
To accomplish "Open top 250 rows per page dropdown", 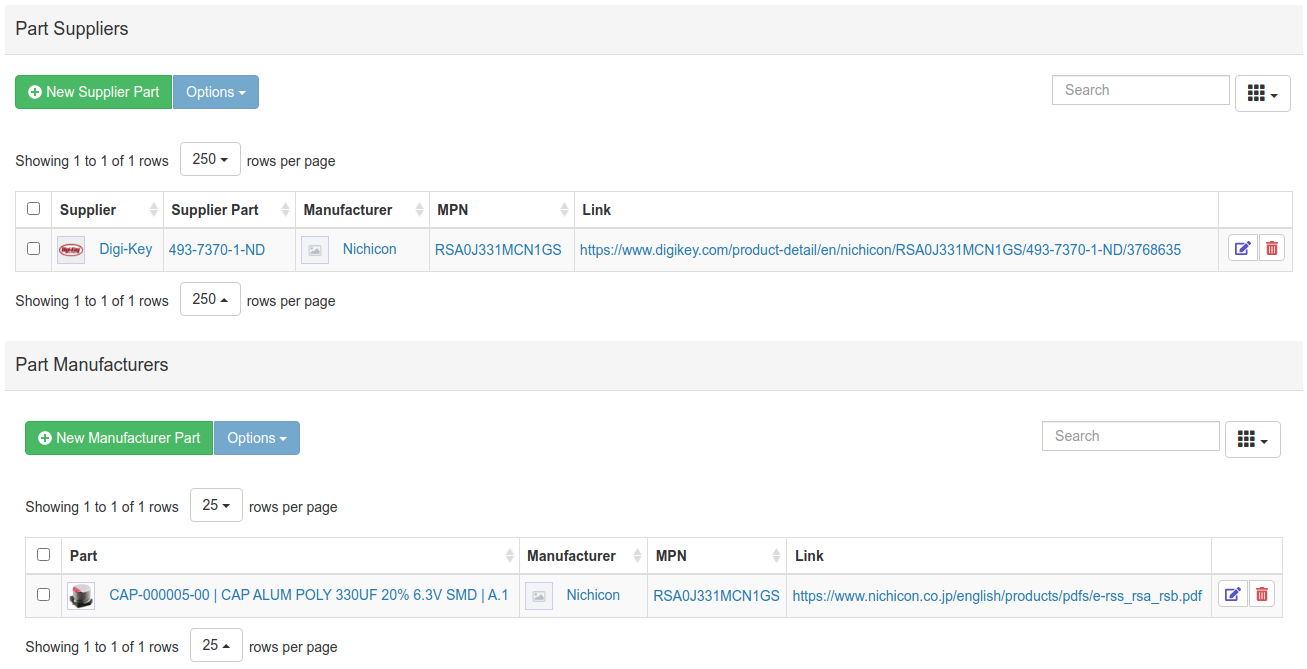I will [x=210, y=159].
